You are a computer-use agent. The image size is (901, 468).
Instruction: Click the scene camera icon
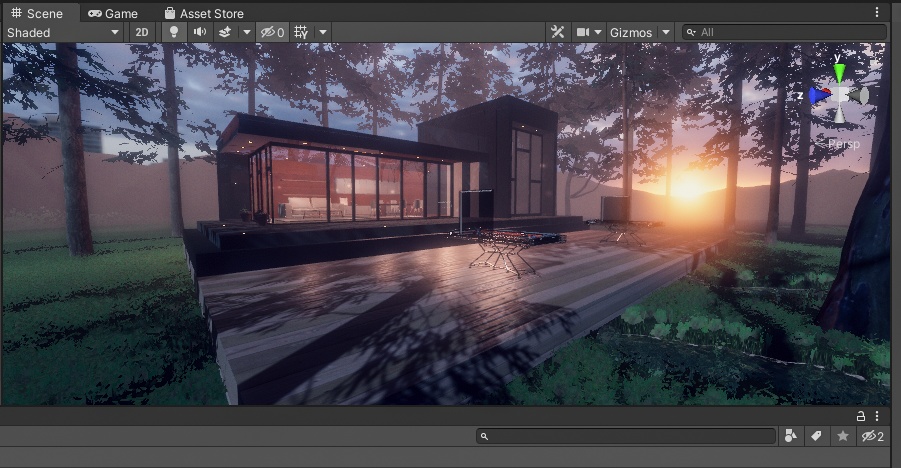point(583,32)
